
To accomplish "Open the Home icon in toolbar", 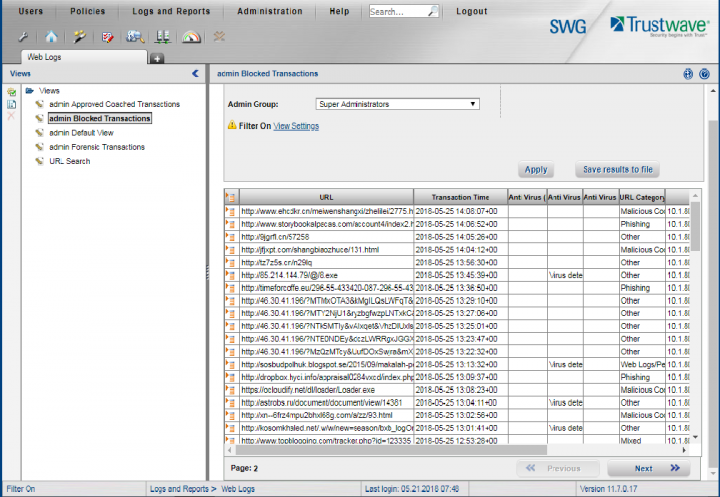I will point(51,37).
